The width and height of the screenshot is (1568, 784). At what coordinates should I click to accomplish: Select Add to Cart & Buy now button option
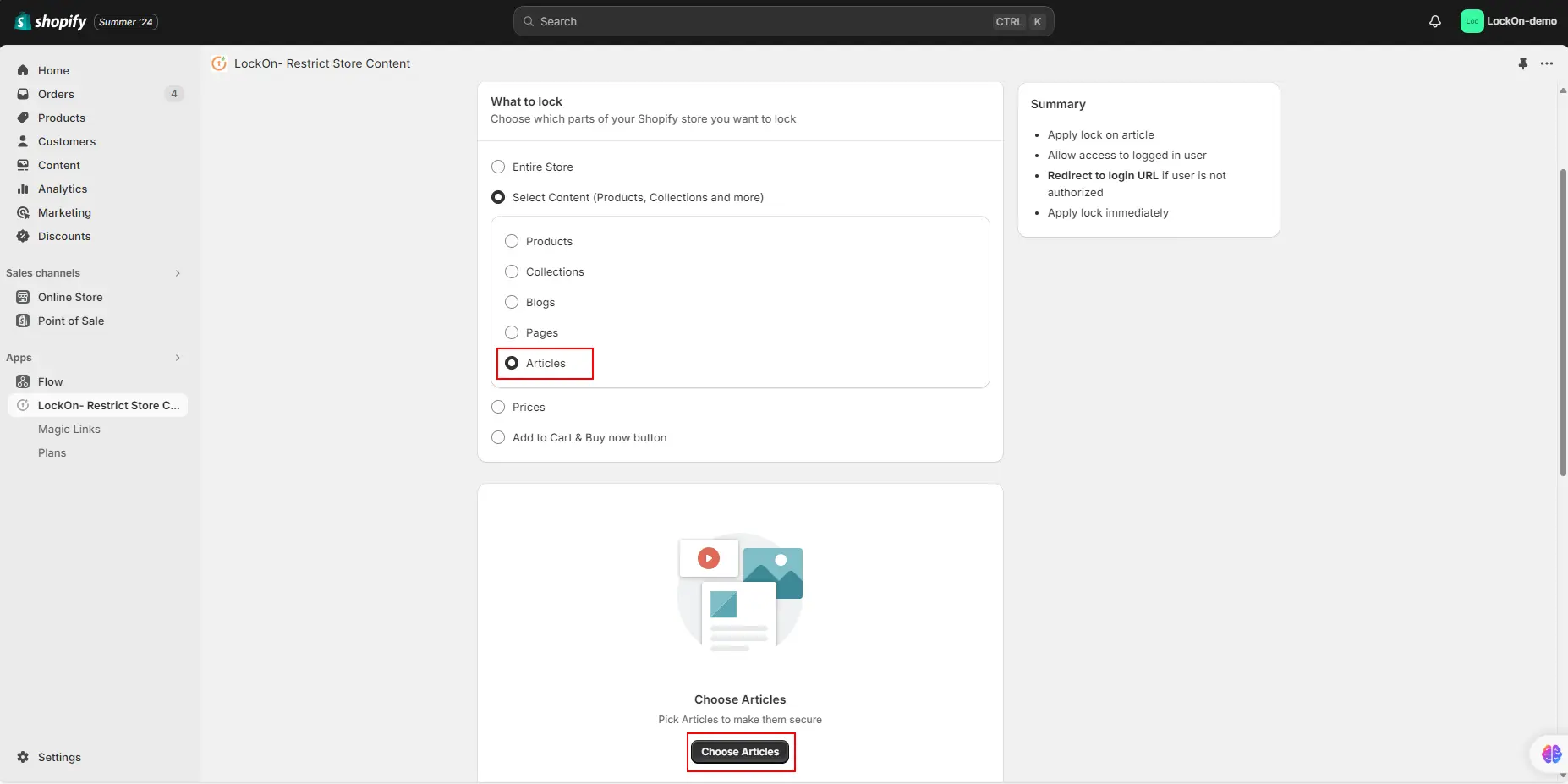coord(498,437)
